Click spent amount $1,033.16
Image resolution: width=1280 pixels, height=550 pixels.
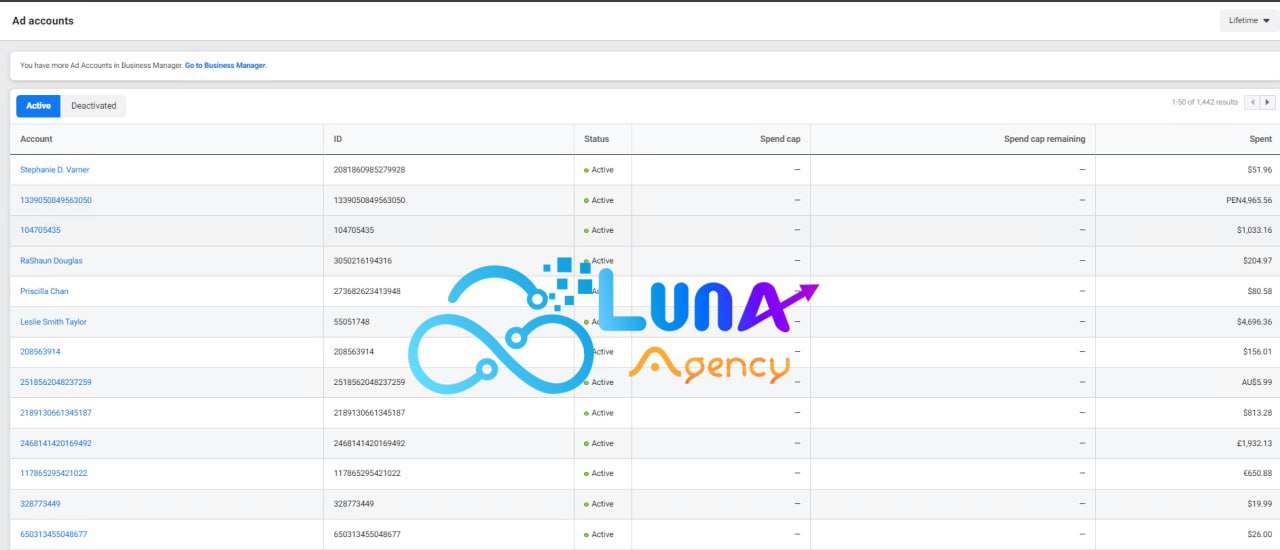point(1254,230)
